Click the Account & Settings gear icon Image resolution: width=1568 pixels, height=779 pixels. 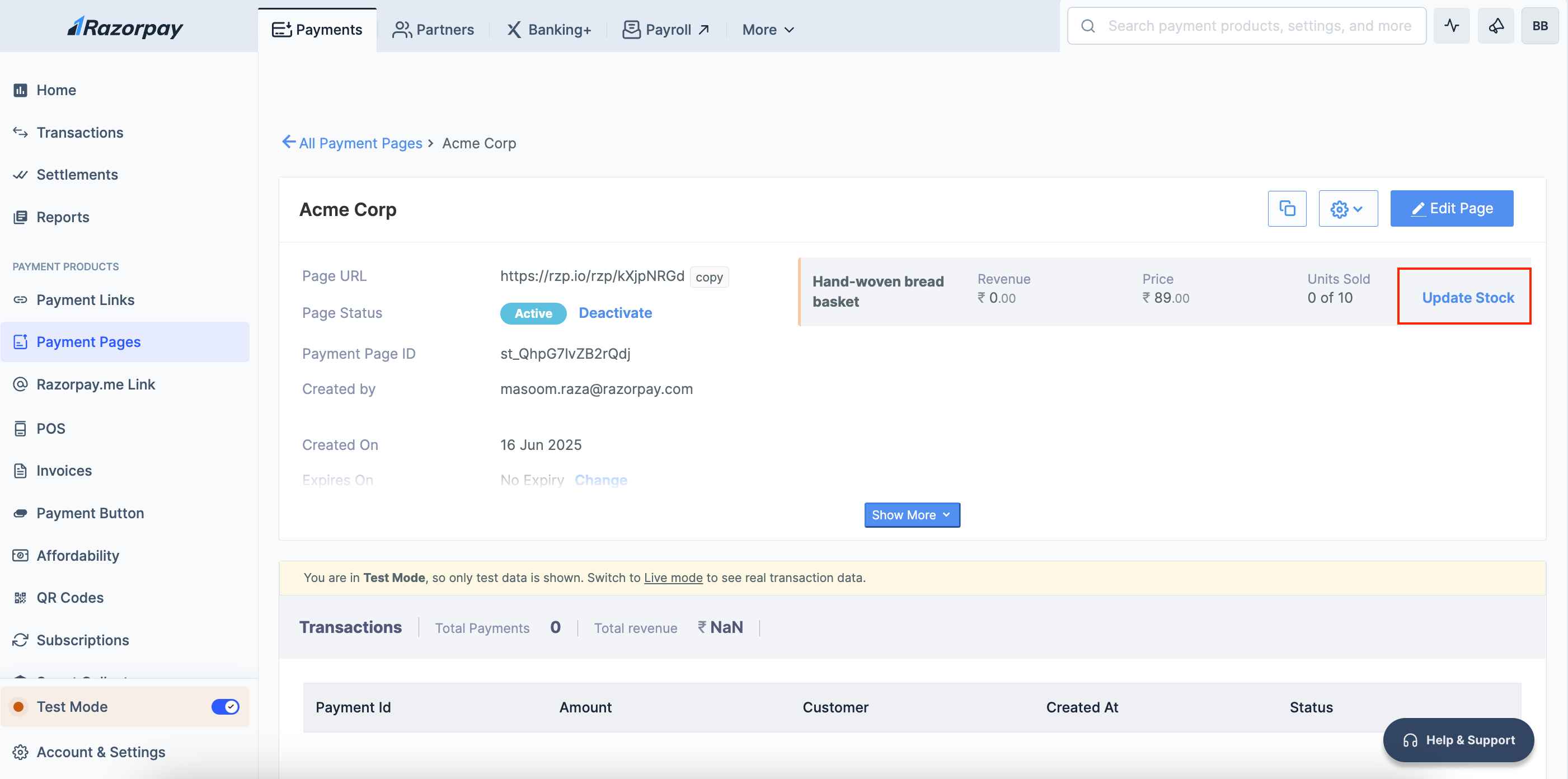click(20, 752)
